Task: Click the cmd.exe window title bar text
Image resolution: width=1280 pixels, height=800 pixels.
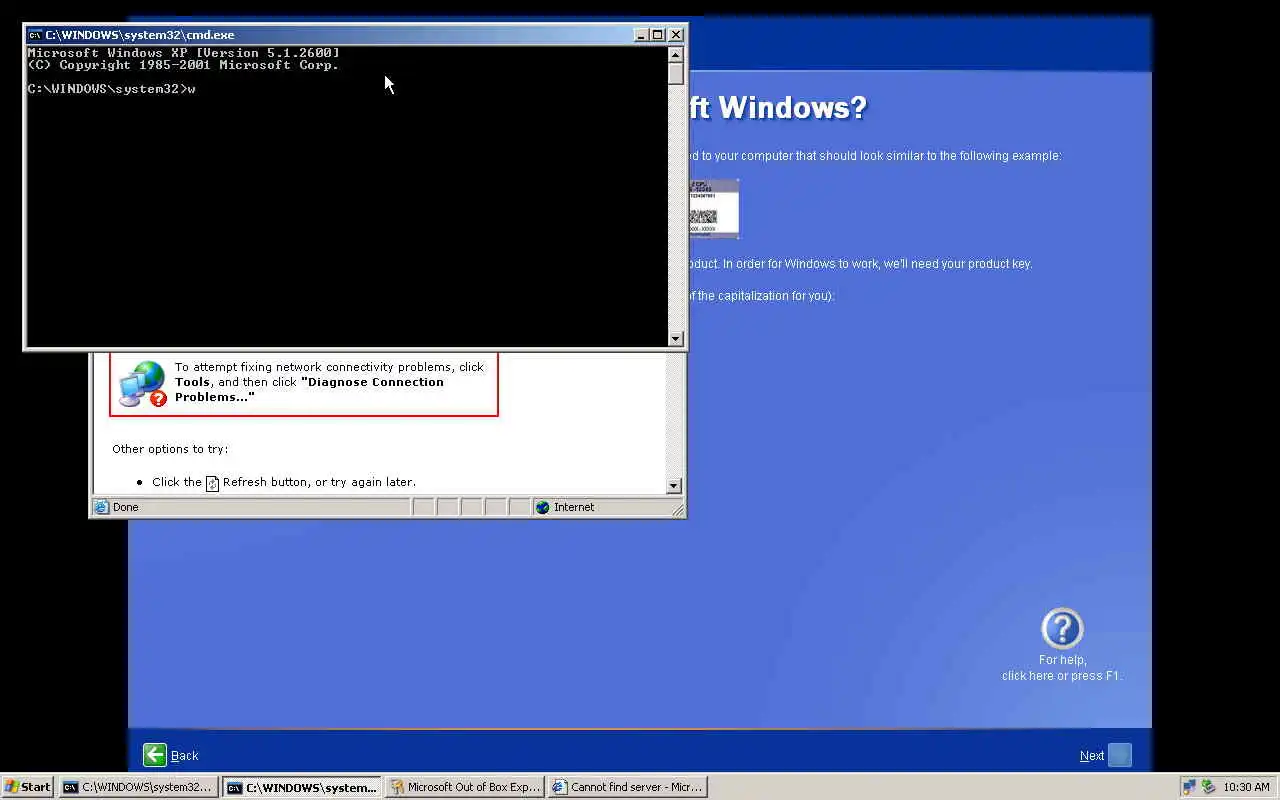Action: 140,35
